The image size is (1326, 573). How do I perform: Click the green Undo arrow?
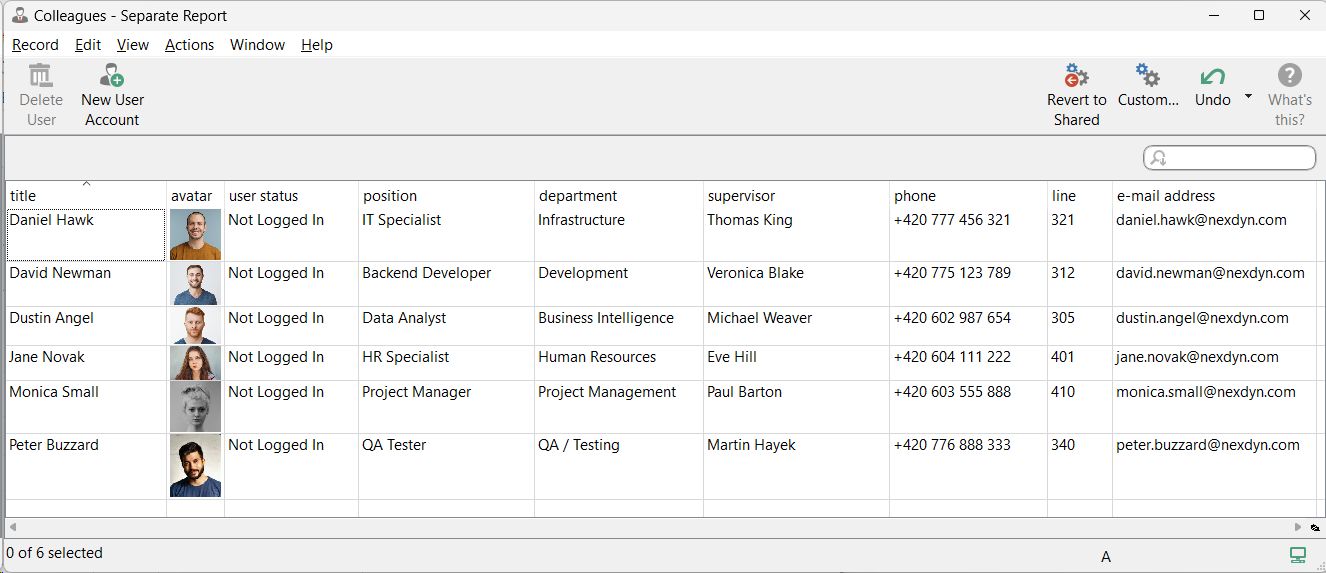pos(1212,76)
